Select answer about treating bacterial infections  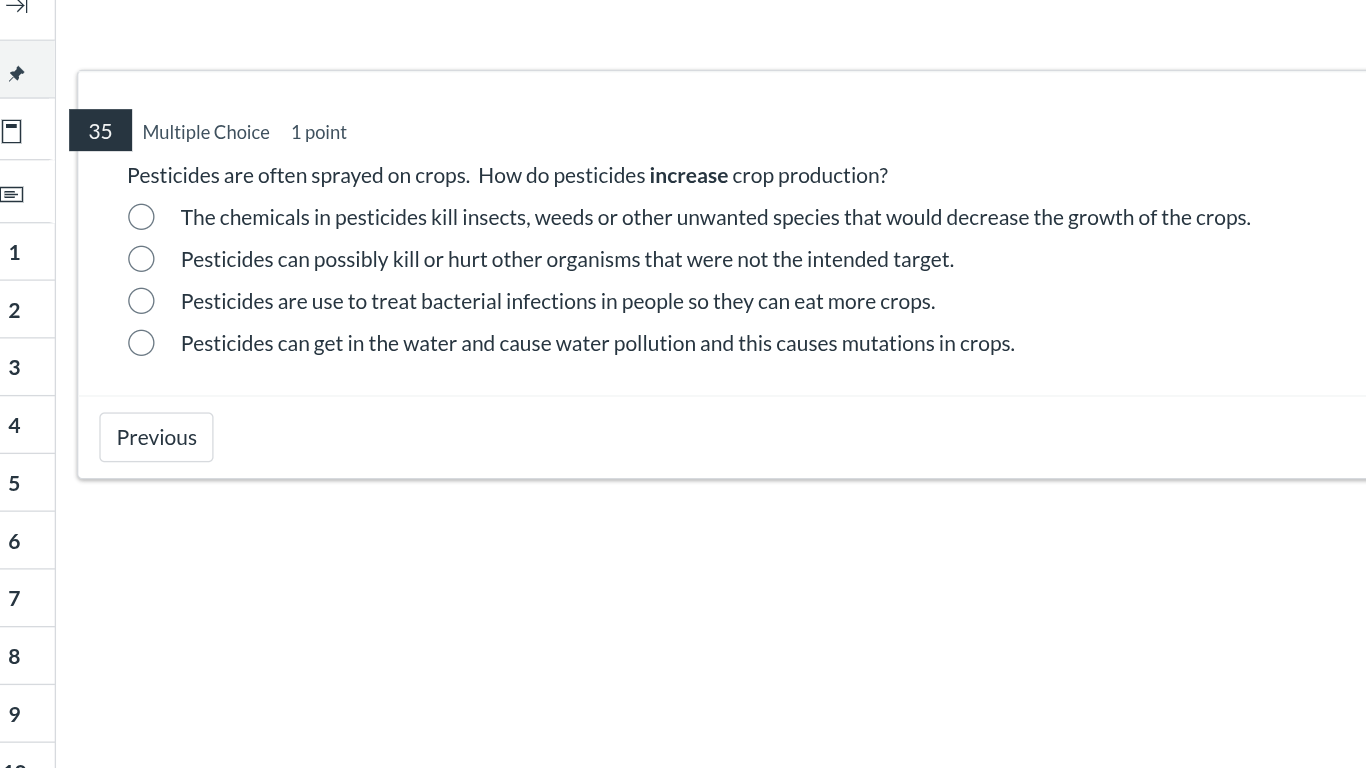coord(141,300)
